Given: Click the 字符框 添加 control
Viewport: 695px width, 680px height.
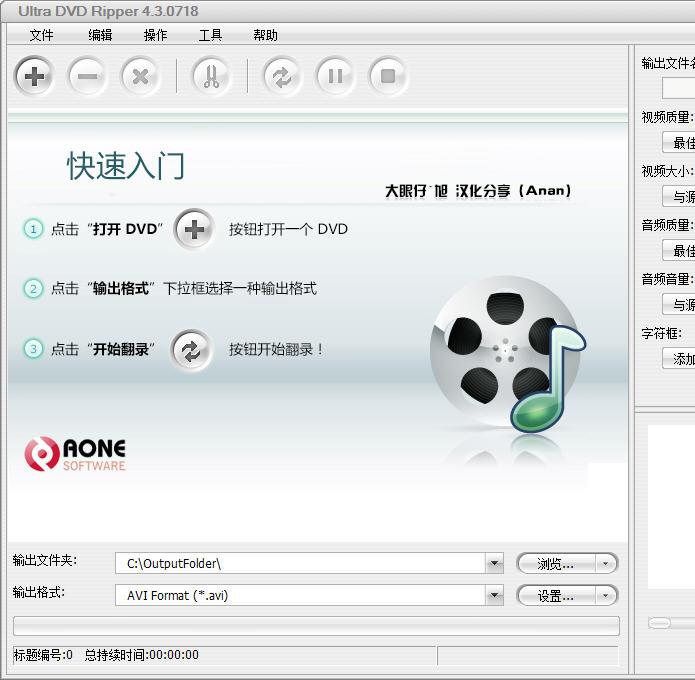Looking at the screenshot, I should pos(679,359).
